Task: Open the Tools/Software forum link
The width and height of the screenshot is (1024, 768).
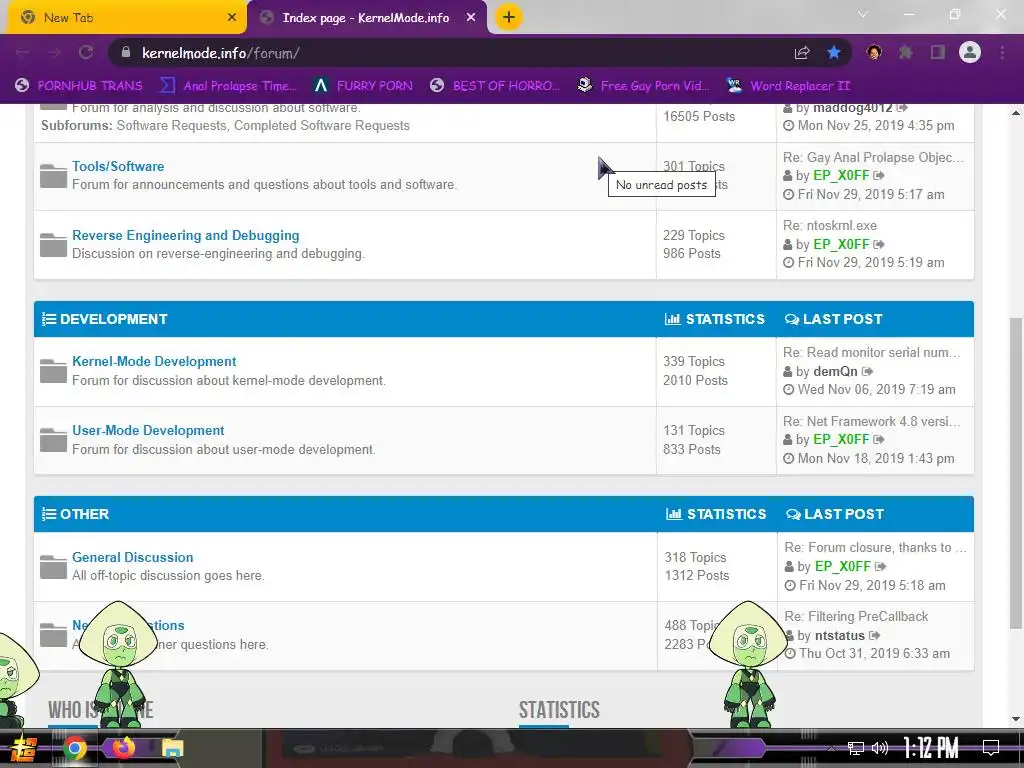Action: pos(118,167)
